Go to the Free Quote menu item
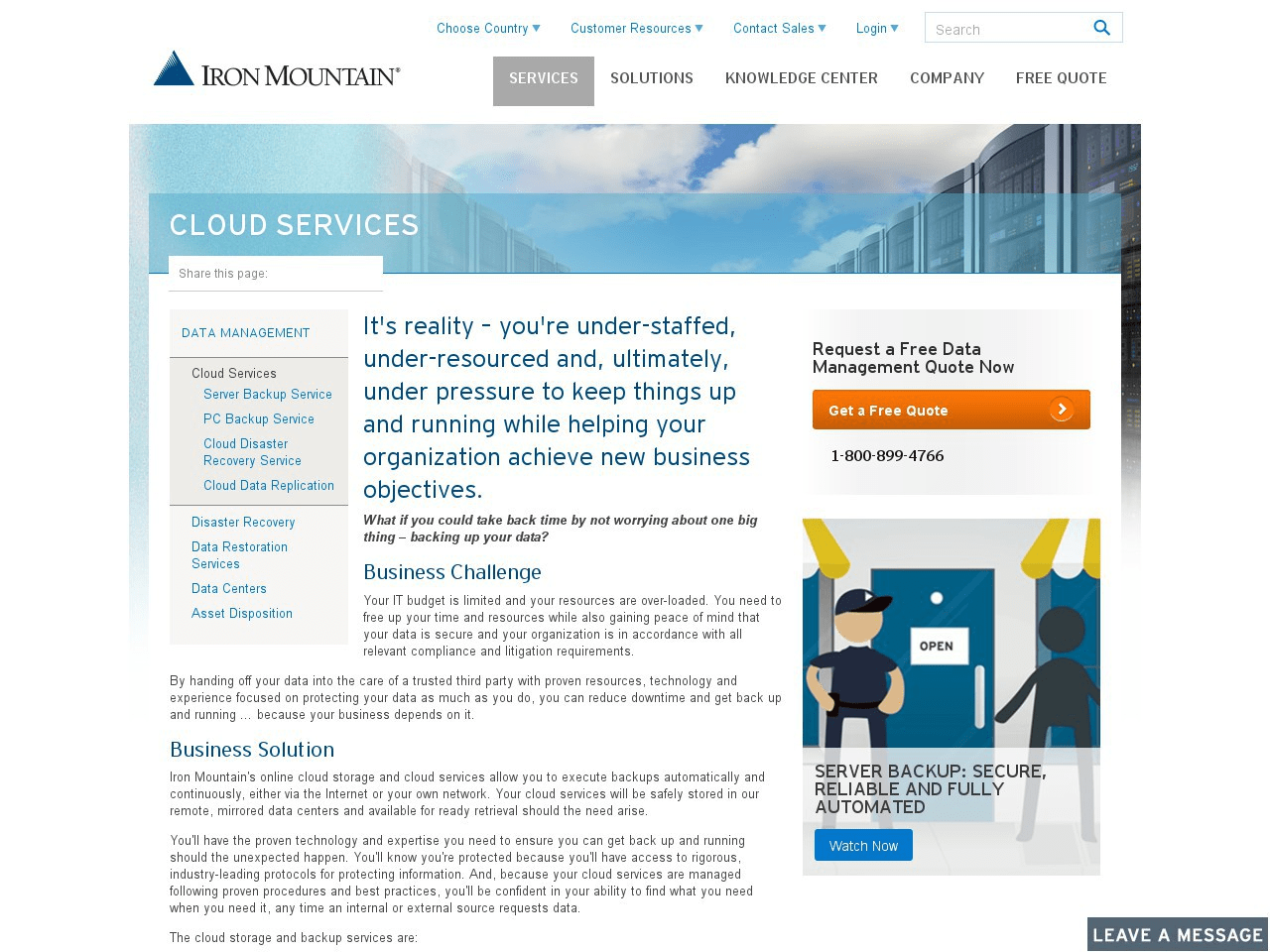Screen dimensions: 1270x952 1062,78
